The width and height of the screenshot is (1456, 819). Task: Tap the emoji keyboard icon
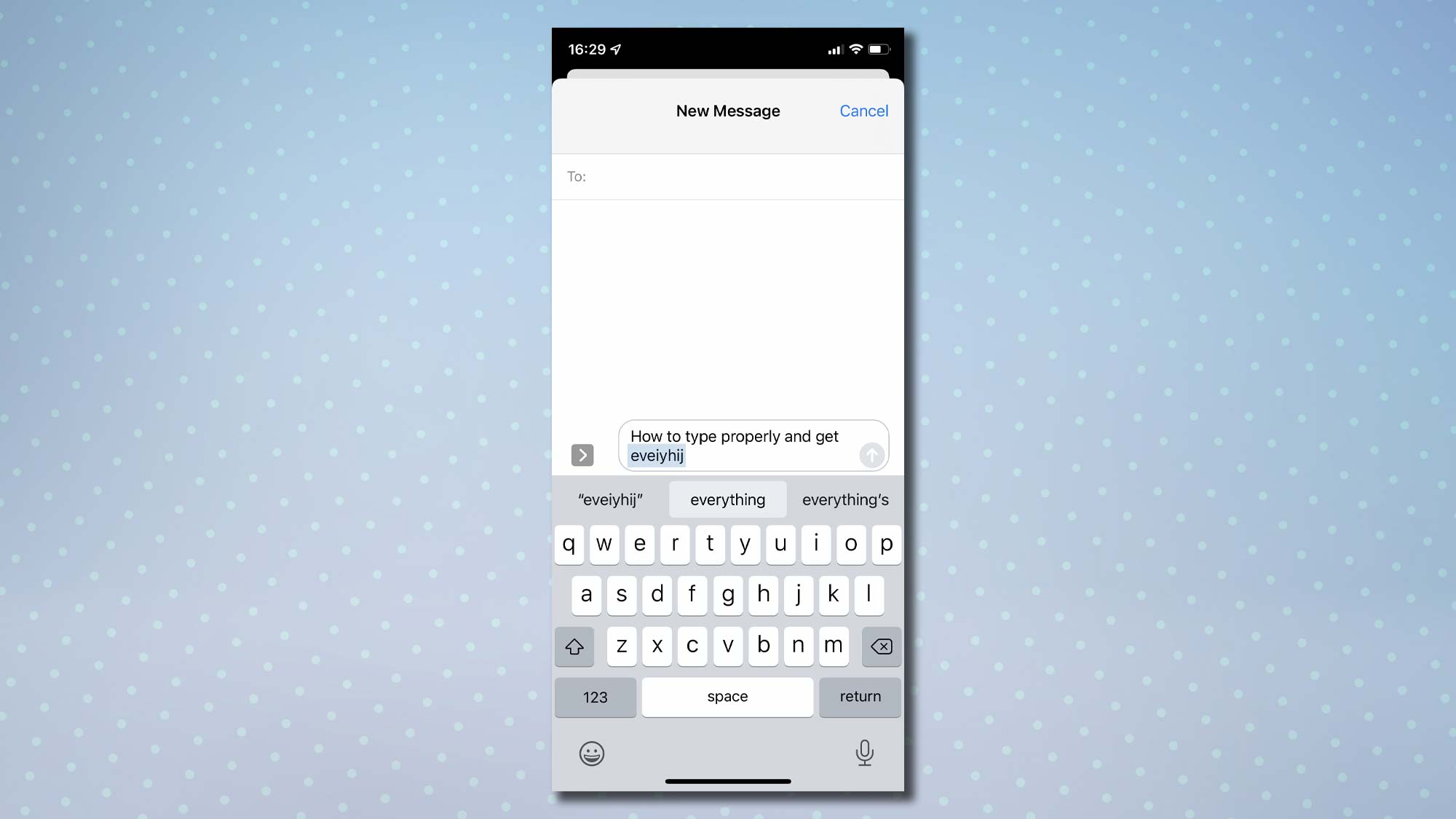tap(591, 753)
